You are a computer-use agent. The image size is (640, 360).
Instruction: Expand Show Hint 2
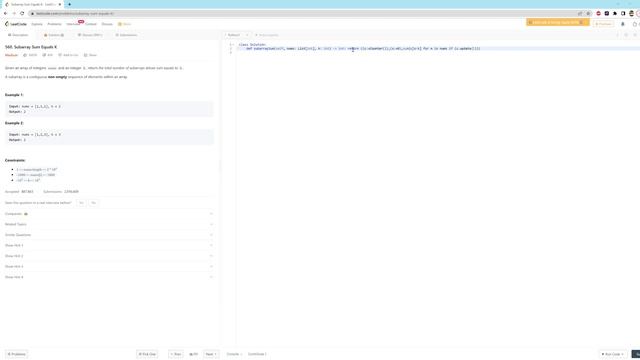[109, 256]
